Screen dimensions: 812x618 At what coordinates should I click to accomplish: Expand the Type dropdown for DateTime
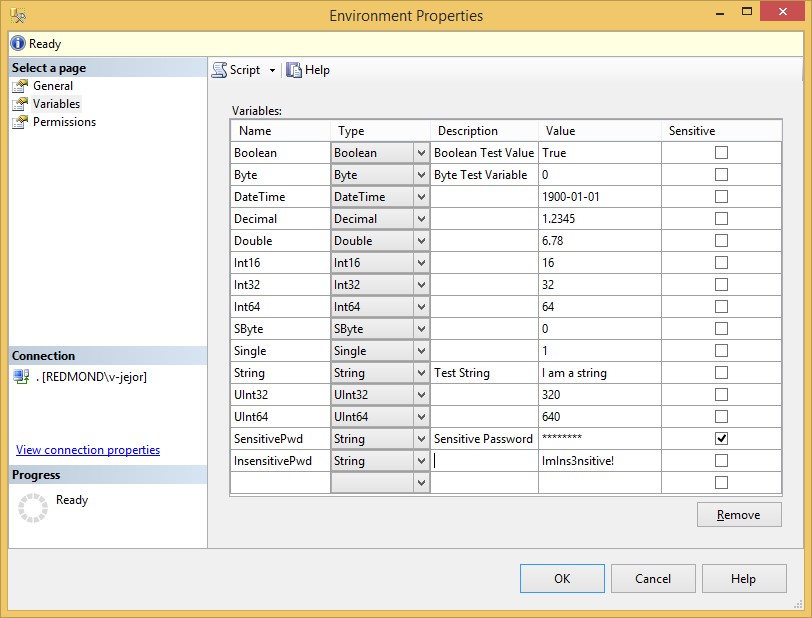tap(421, 197)
